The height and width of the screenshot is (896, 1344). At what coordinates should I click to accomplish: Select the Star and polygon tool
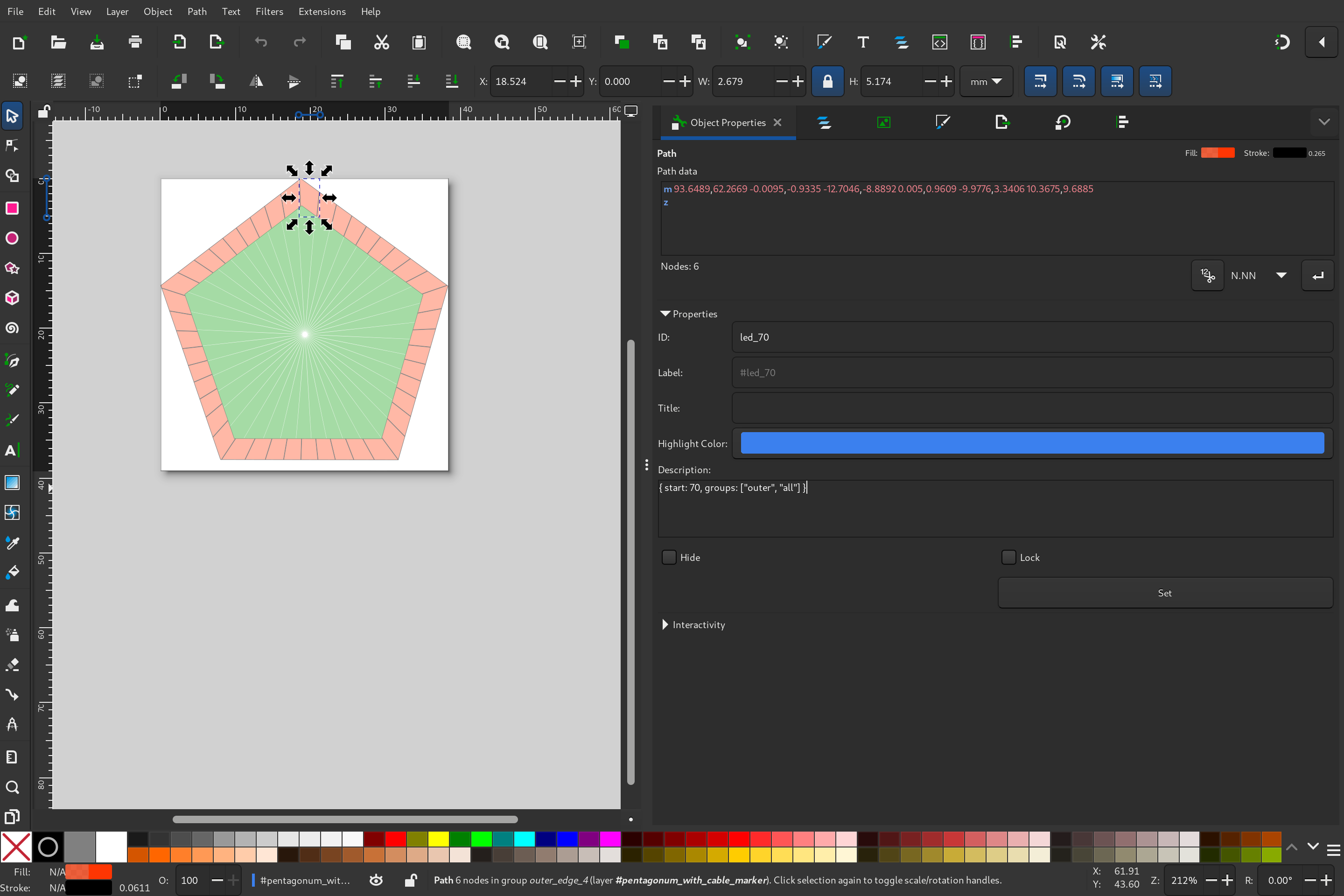point(12,268)
